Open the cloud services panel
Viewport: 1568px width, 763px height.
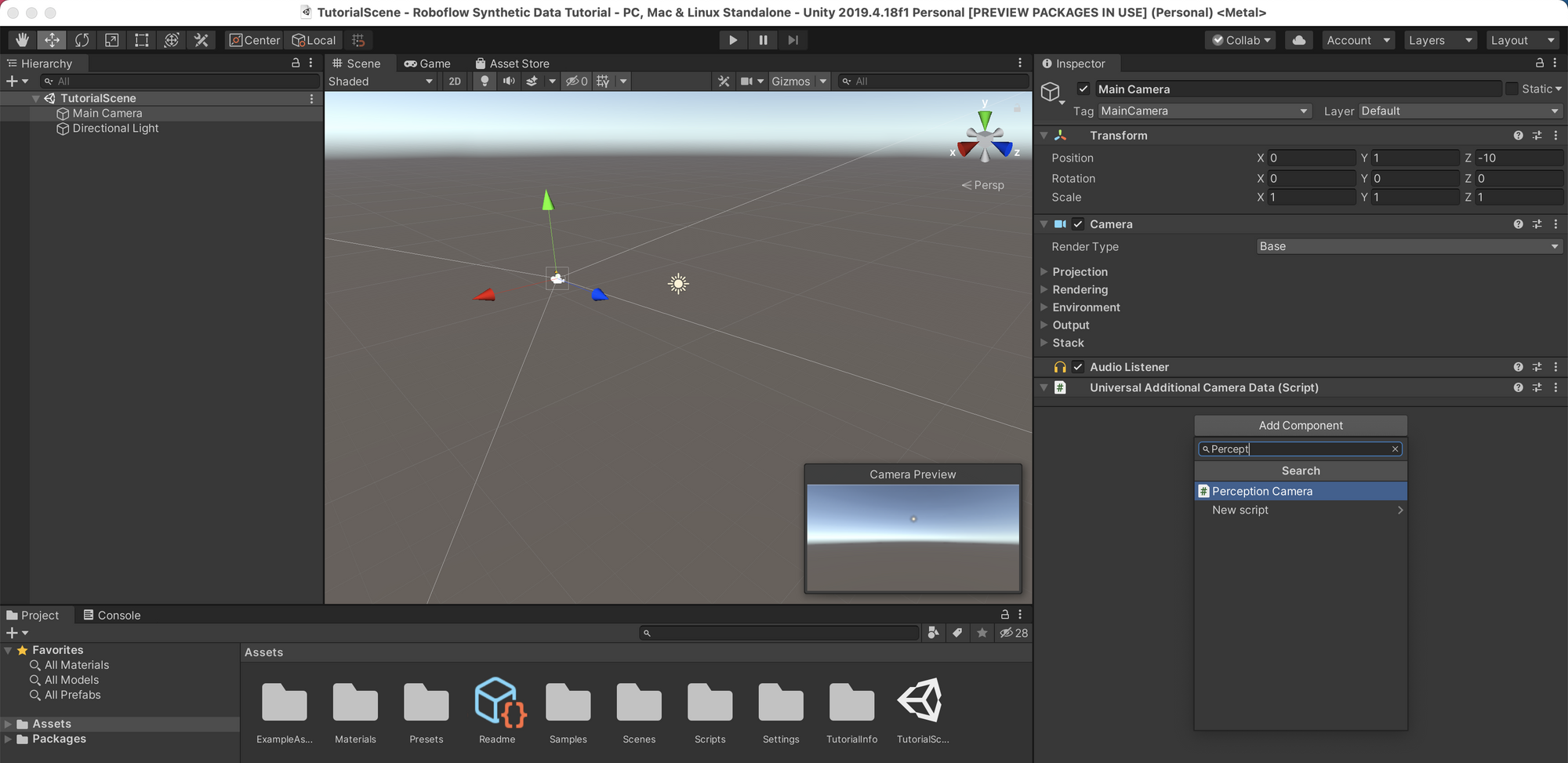click(1299, 40)
